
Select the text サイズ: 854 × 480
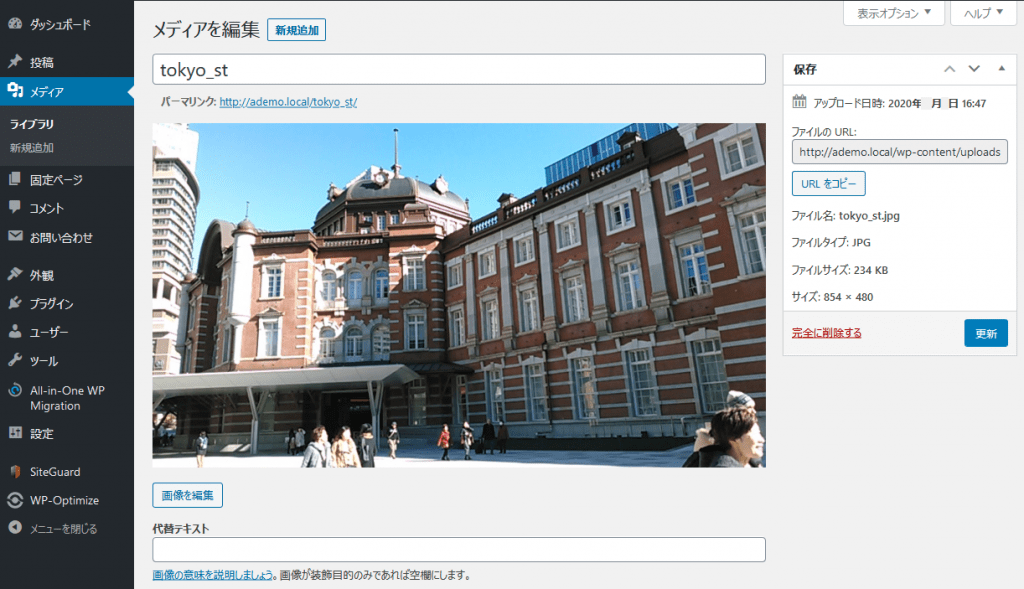pos(832,296)
